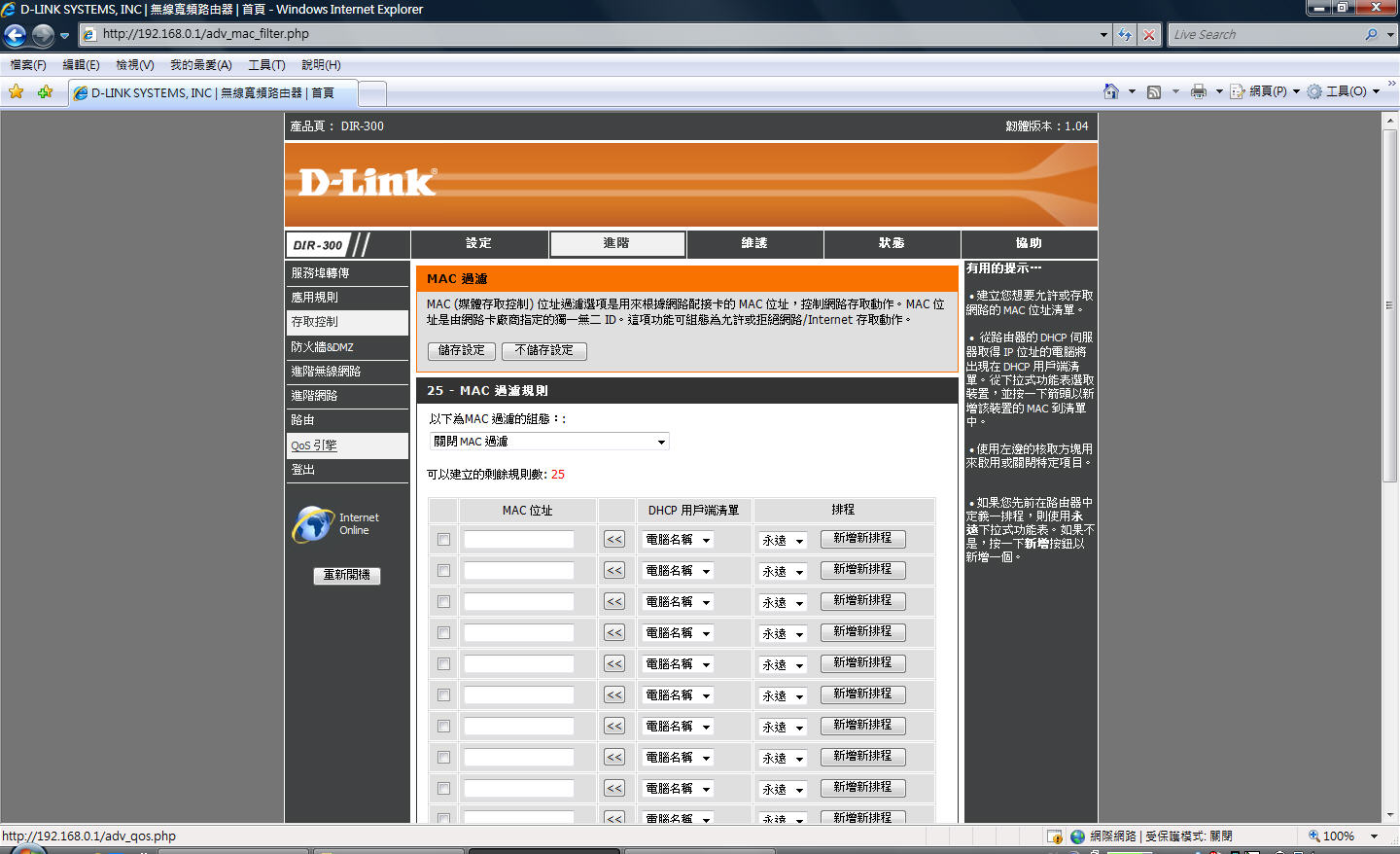Click the << copy button in ninth row
The image size is (1400, 854).
click(614, 788)
